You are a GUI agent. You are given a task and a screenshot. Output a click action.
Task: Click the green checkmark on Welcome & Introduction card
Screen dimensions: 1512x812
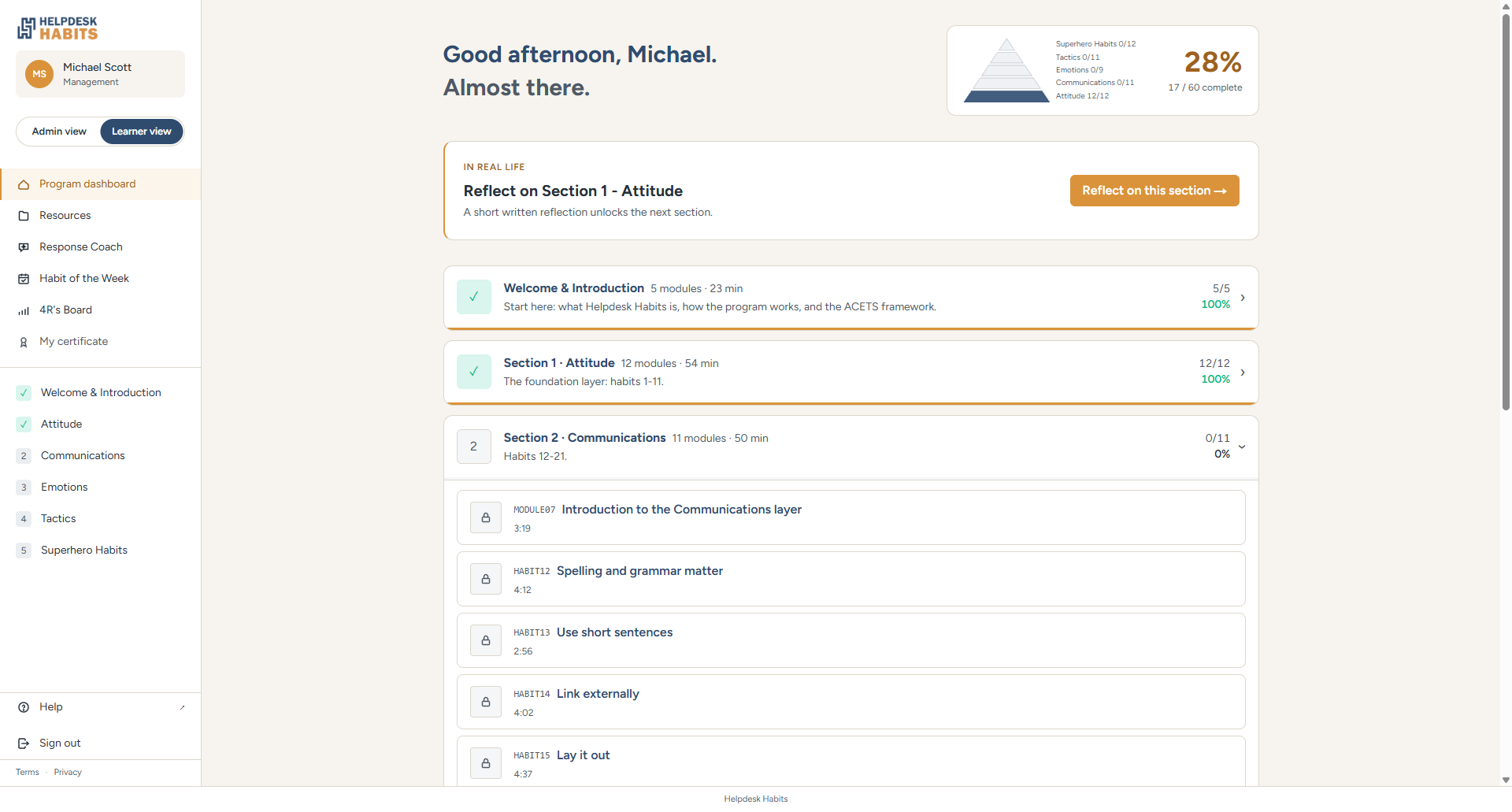474,297
